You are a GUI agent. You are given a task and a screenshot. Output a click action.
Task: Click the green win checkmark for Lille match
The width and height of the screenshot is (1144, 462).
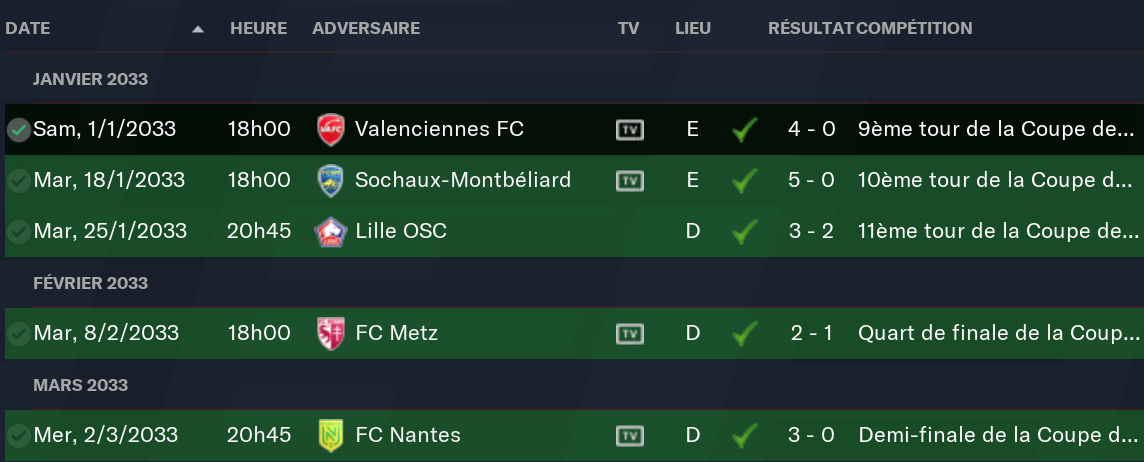coord(743,232)
